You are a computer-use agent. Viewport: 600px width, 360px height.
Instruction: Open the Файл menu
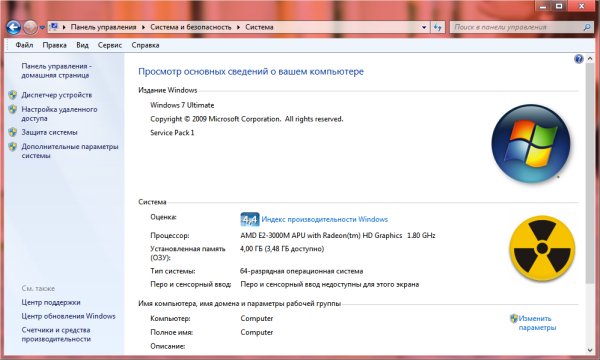tap(24, 45)
